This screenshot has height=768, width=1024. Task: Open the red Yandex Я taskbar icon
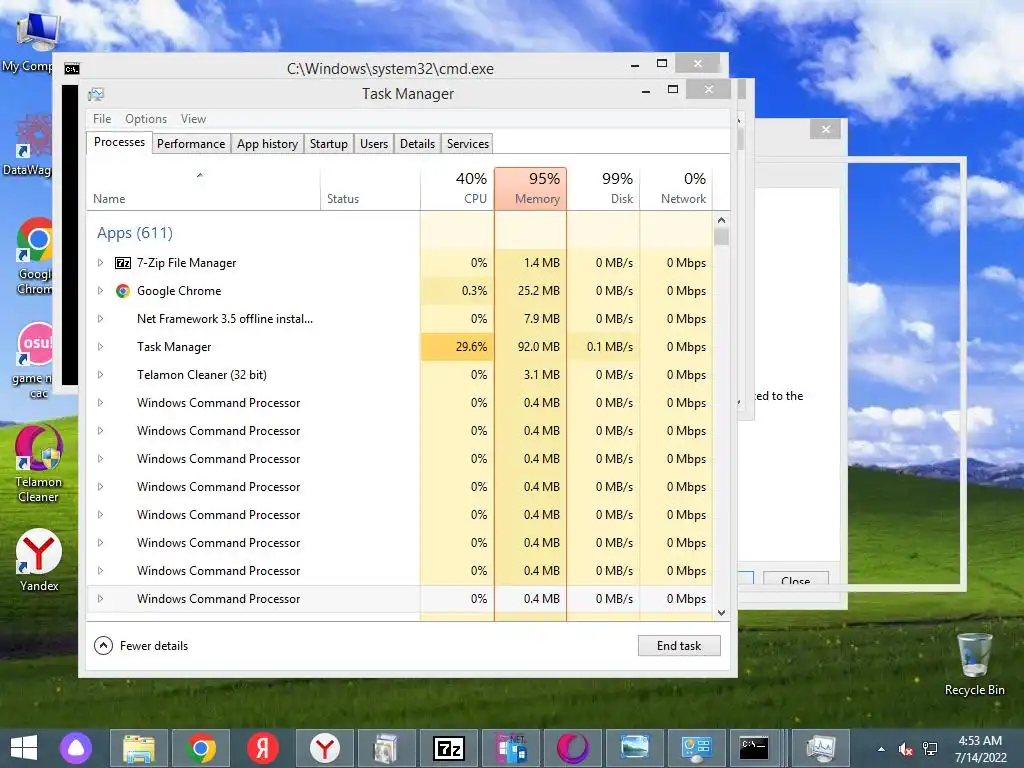point(263,748)
